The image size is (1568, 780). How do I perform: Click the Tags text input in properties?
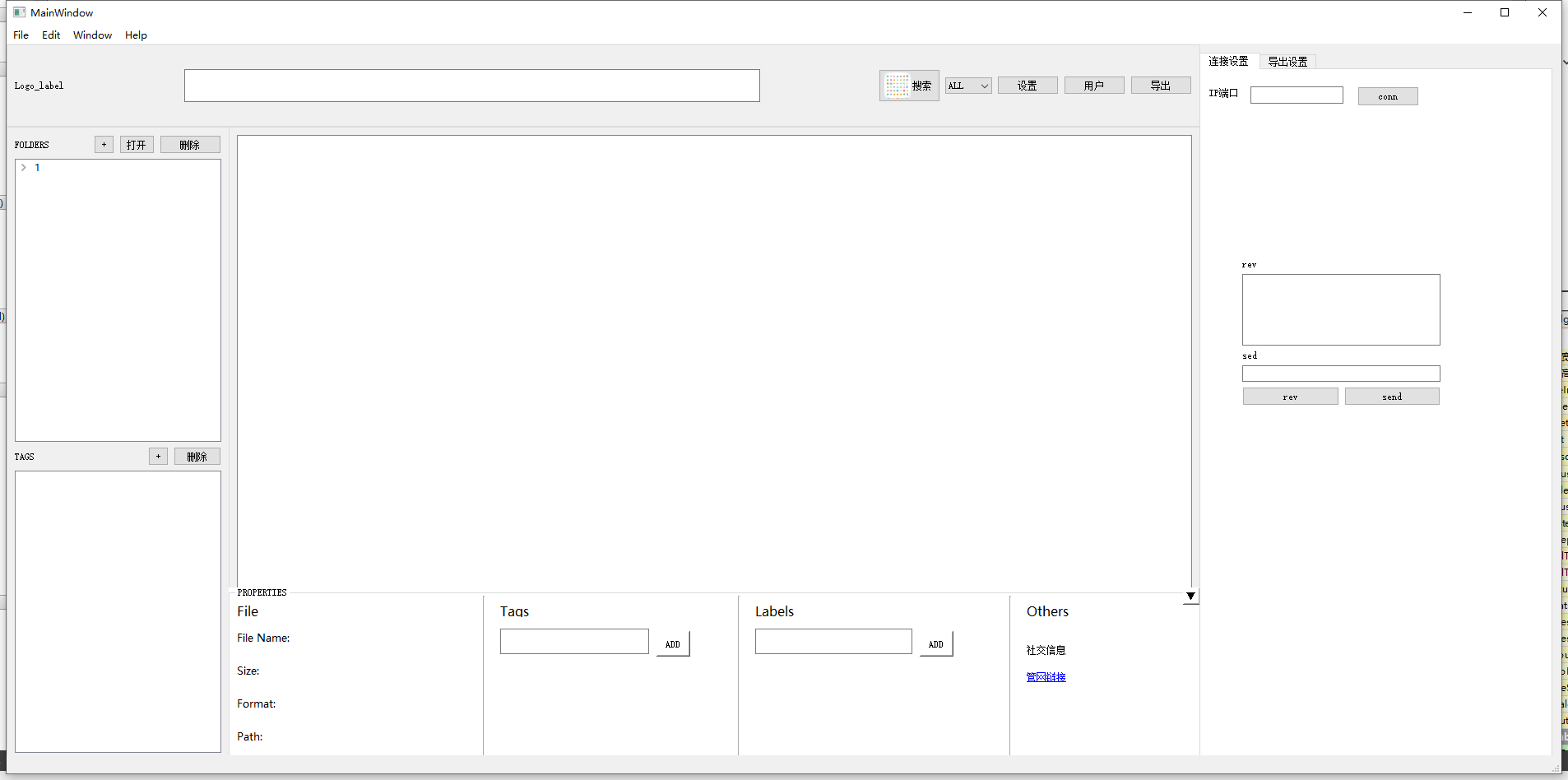pyautogui.click(x=574, y=642)
